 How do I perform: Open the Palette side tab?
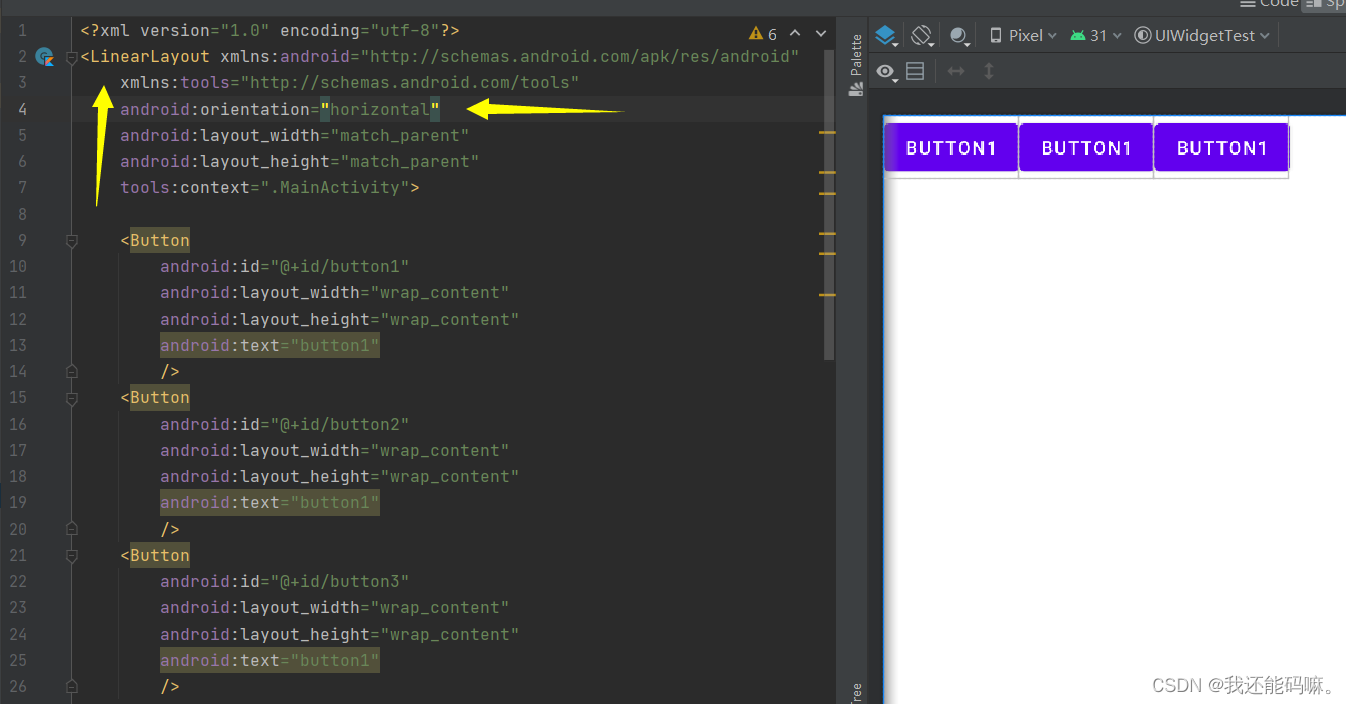pyautogui.click(x=856, y=64)
